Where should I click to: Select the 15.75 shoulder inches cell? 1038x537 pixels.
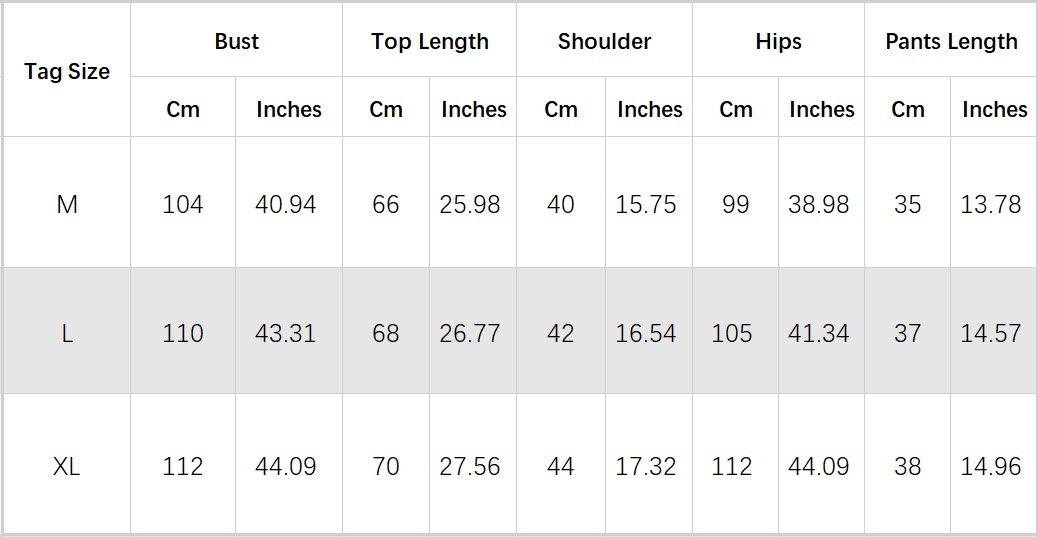[646, 205]
